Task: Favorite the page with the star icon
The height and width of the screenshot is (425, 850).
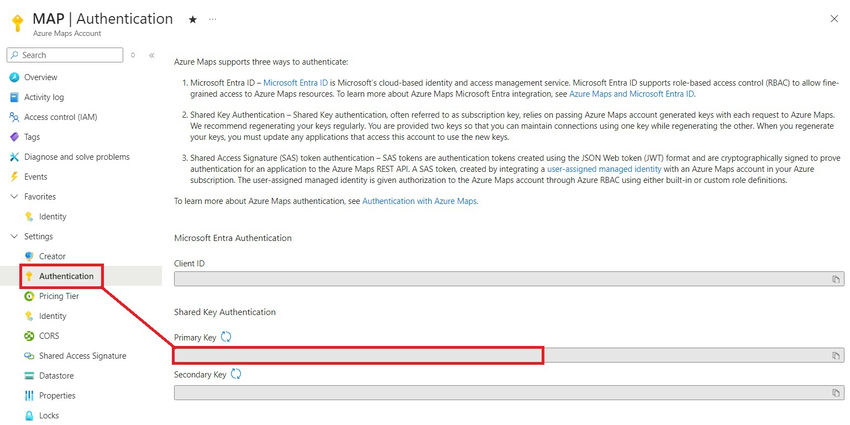Action: click(x=192, y=20)
